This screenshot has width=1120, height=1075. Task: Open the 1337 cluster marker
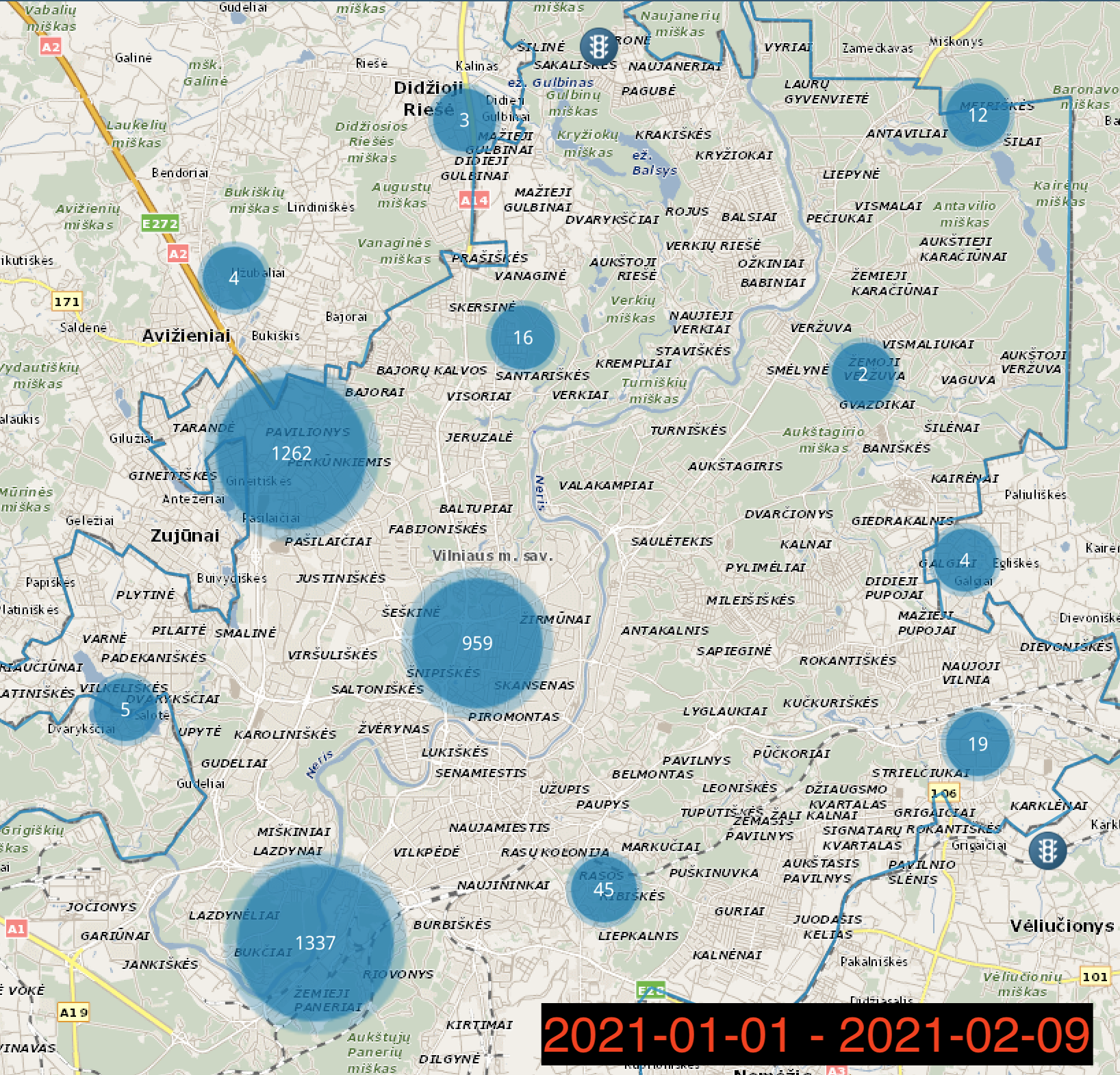[315, 943]
